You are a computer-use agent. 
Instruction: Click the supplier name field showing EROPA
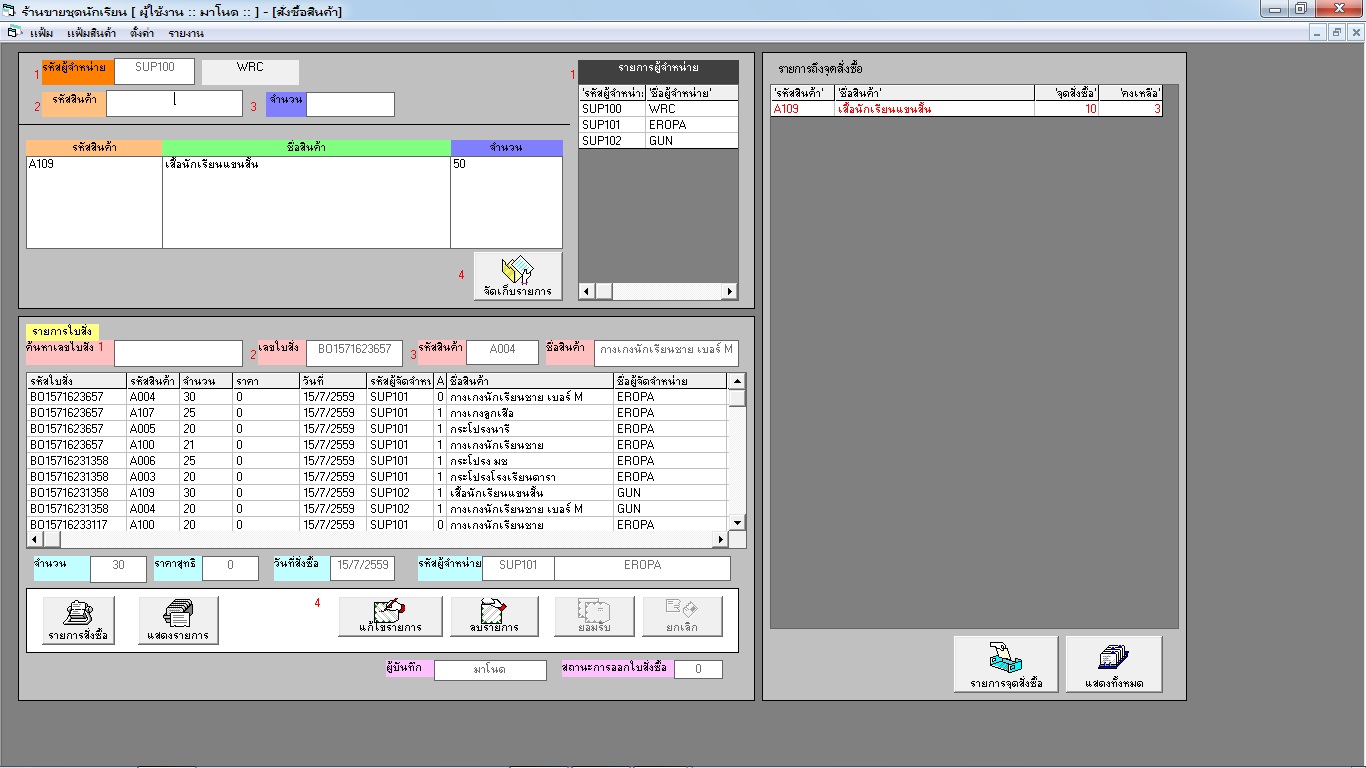tap(642, 568)
